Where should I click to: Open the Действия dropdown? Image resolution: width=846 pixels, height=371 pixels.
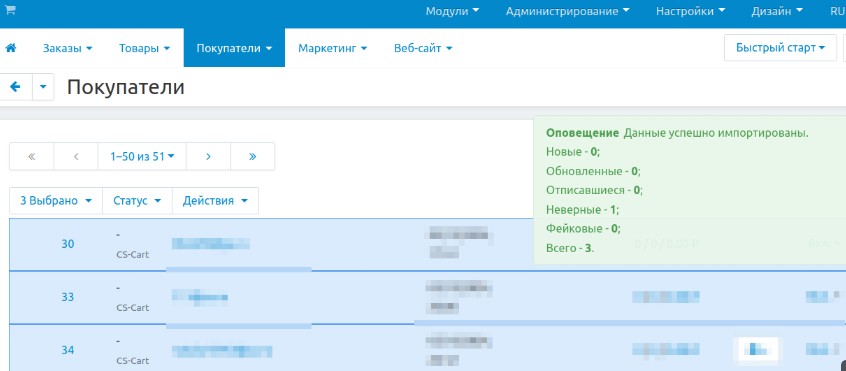pos(215,201)
